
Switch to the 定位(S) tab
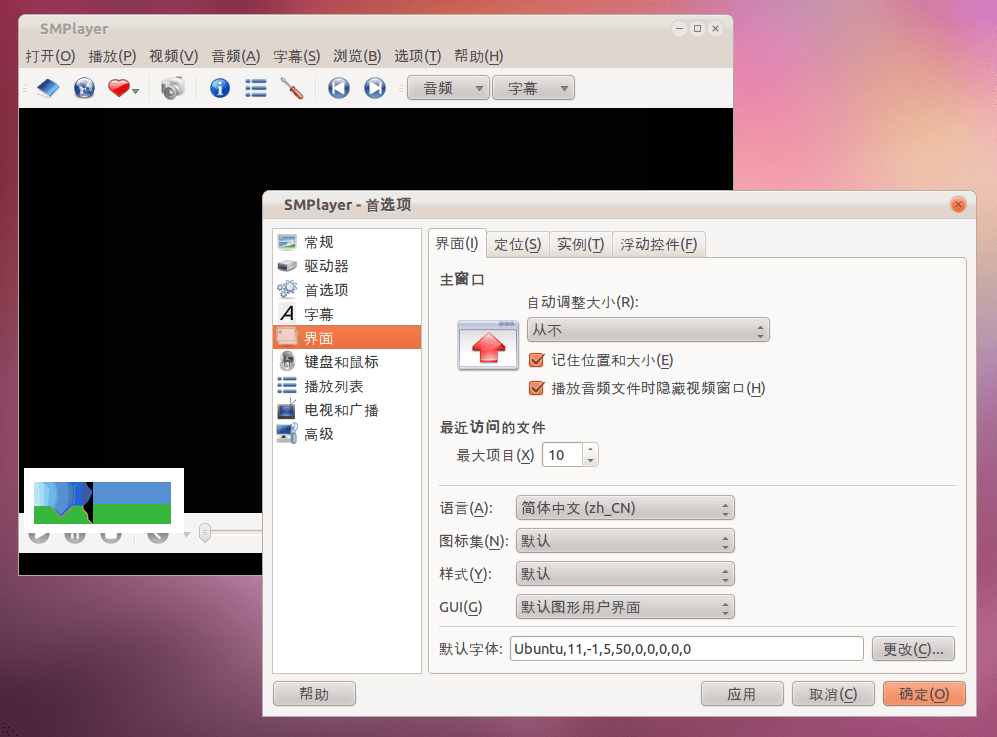click(x=518, y=244)
